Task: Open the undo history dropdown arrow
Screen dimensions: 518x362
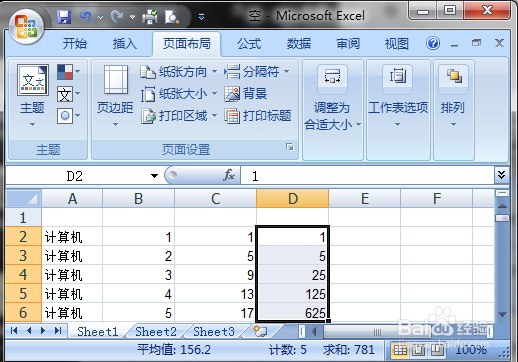Action: 100,17
